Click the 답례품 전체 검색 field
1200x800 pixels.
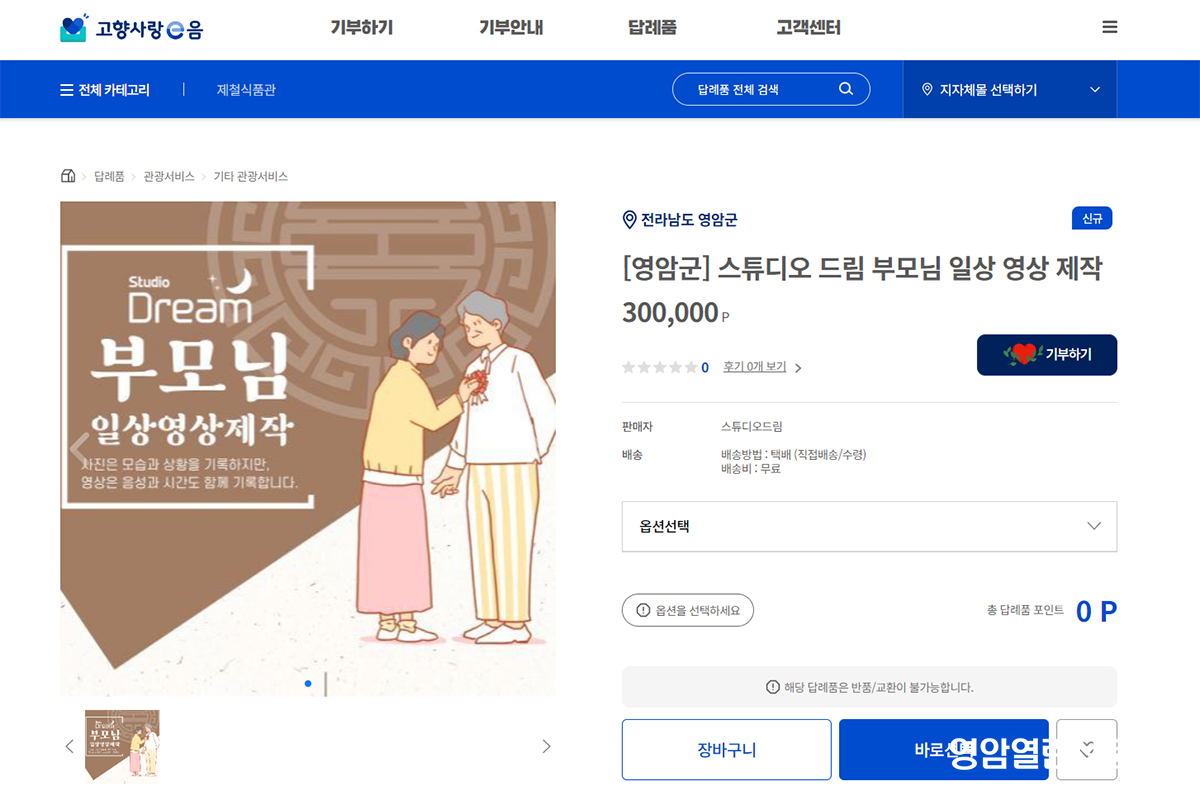[771, 89]
